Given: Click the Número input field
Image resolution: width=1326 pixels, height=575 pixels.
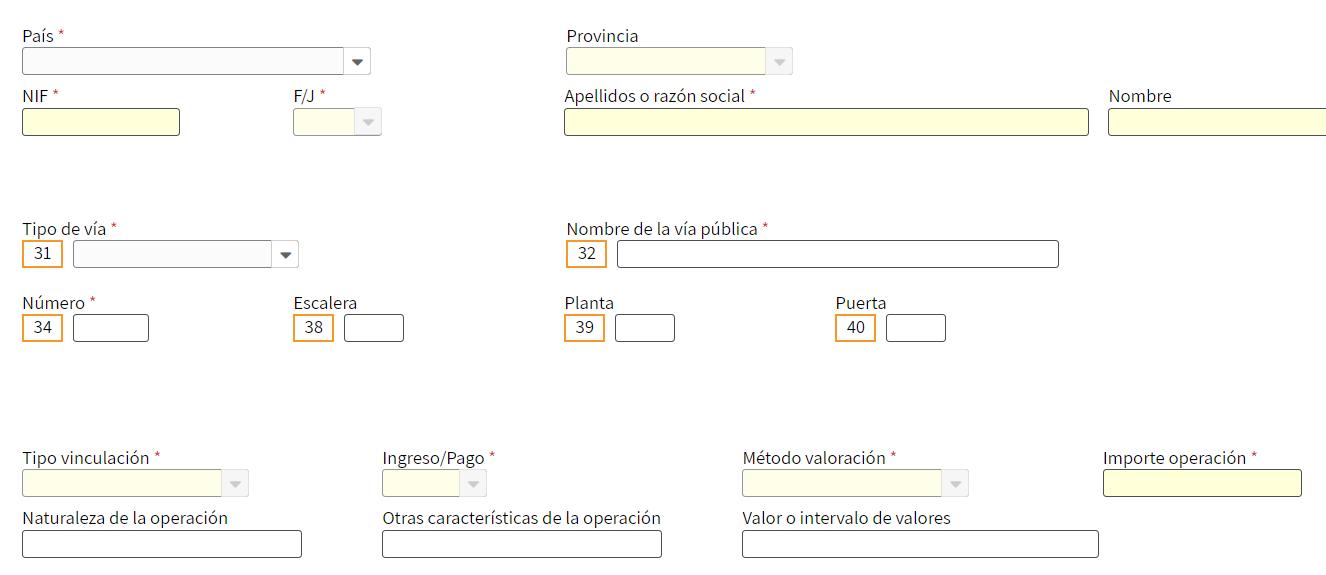Looking at the screenshot, I should point(111,328).
